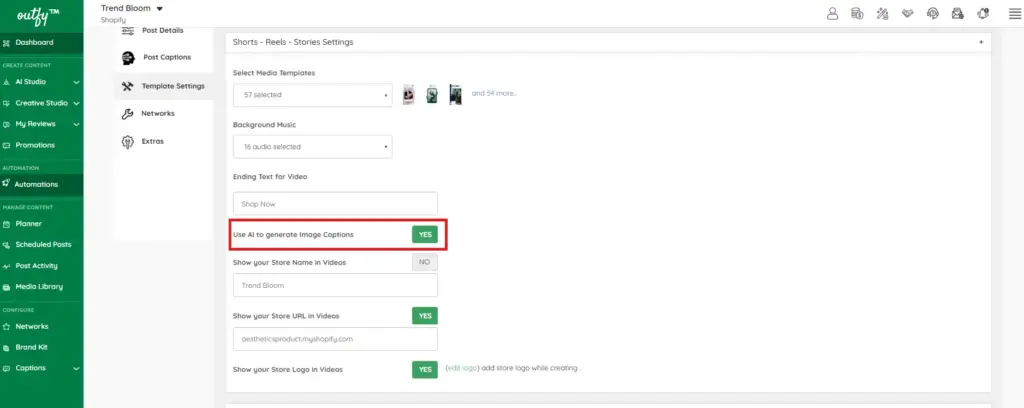Image resolution: width=1024 pixels, height=408 pixels.
Task: Click the Ending Text for Video field
Action: [335, 204]
